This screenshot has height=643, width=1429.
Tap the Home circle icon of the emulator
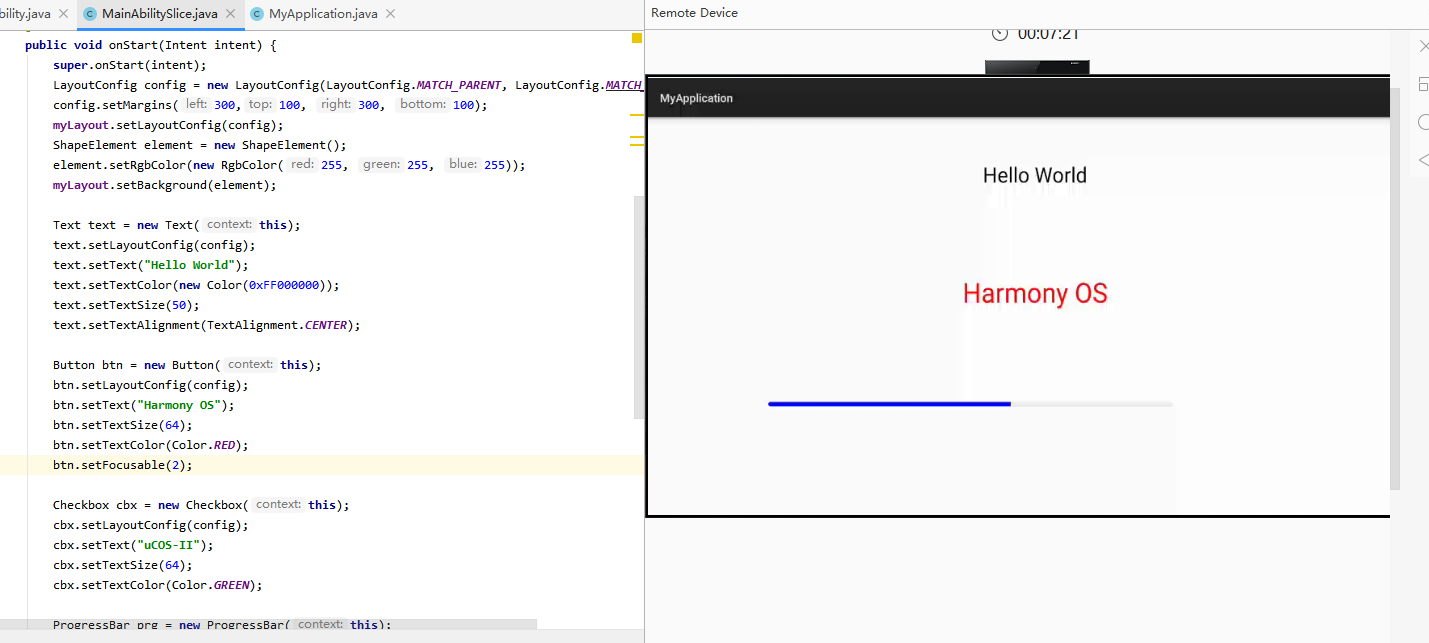coord(1424,122)
